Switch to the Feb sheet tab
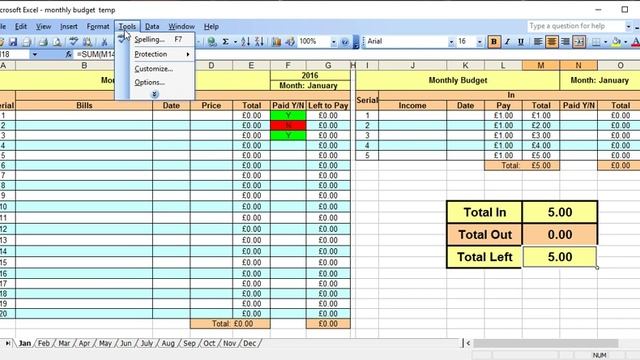 44,343
